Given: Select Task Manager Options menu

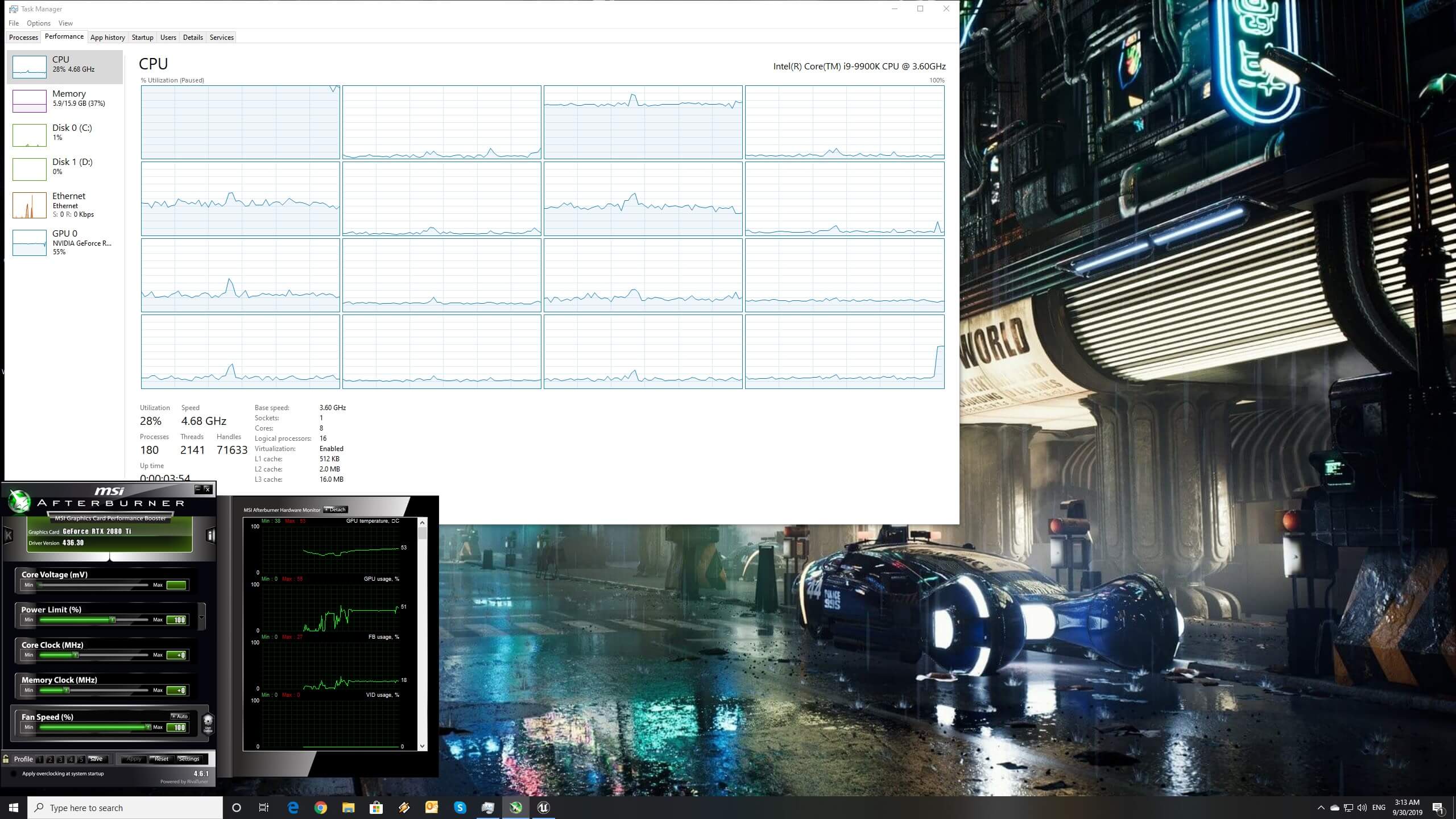Looking at the screenshot, I should click(x=38, y=22).
